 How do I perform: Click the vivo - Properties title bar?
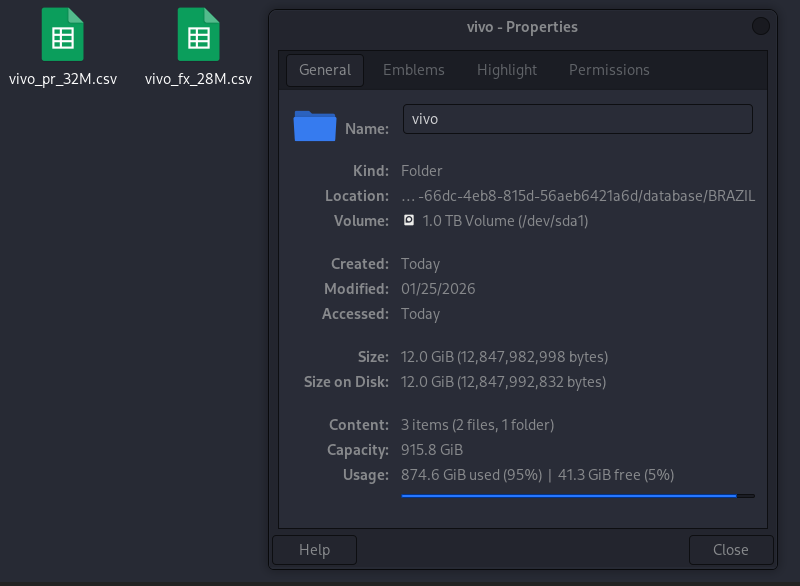(522, 27)
